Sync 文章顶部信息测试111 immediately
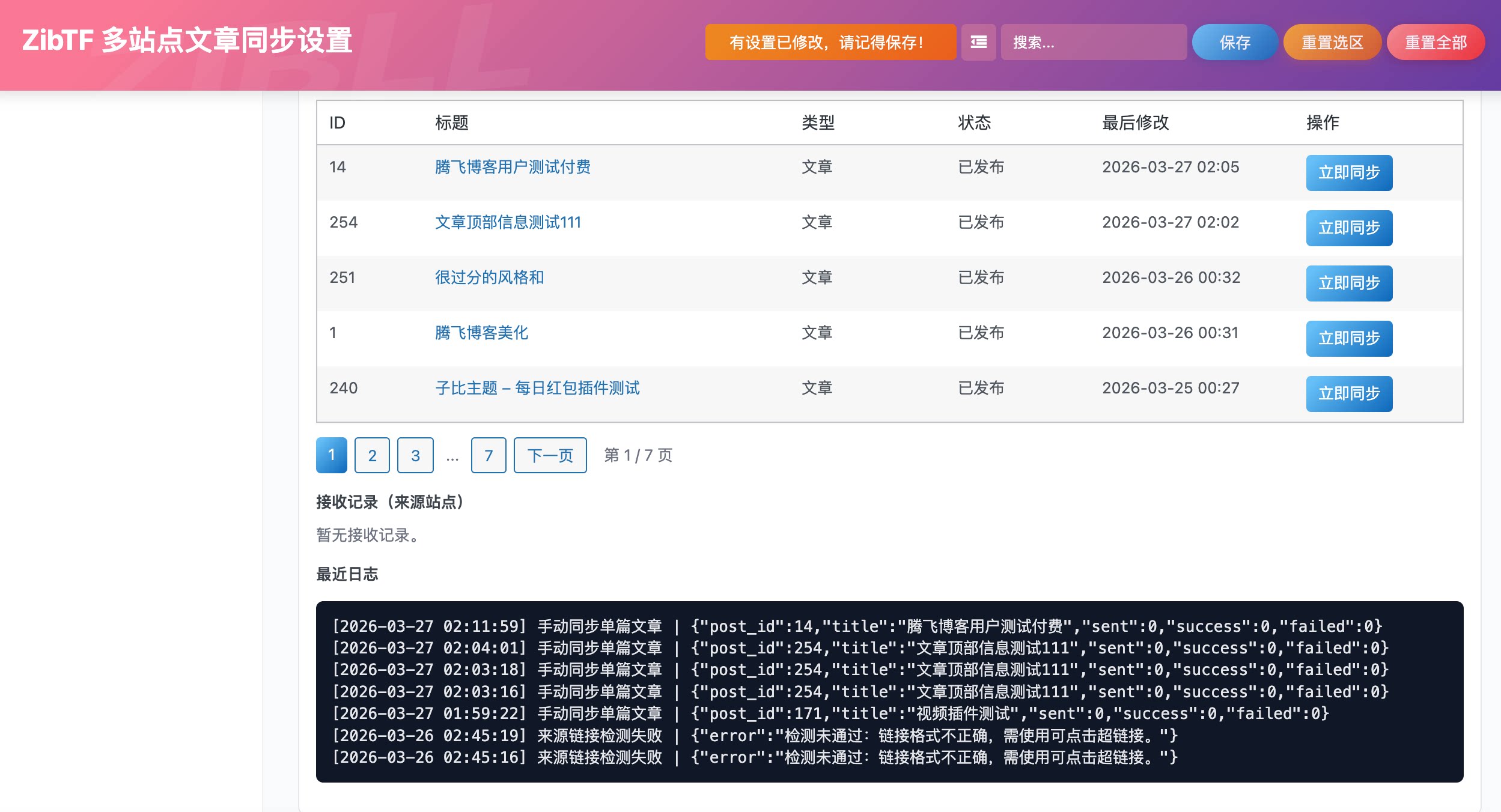The height and width of the screenshot is (812, 1501). coord(1349,228)
